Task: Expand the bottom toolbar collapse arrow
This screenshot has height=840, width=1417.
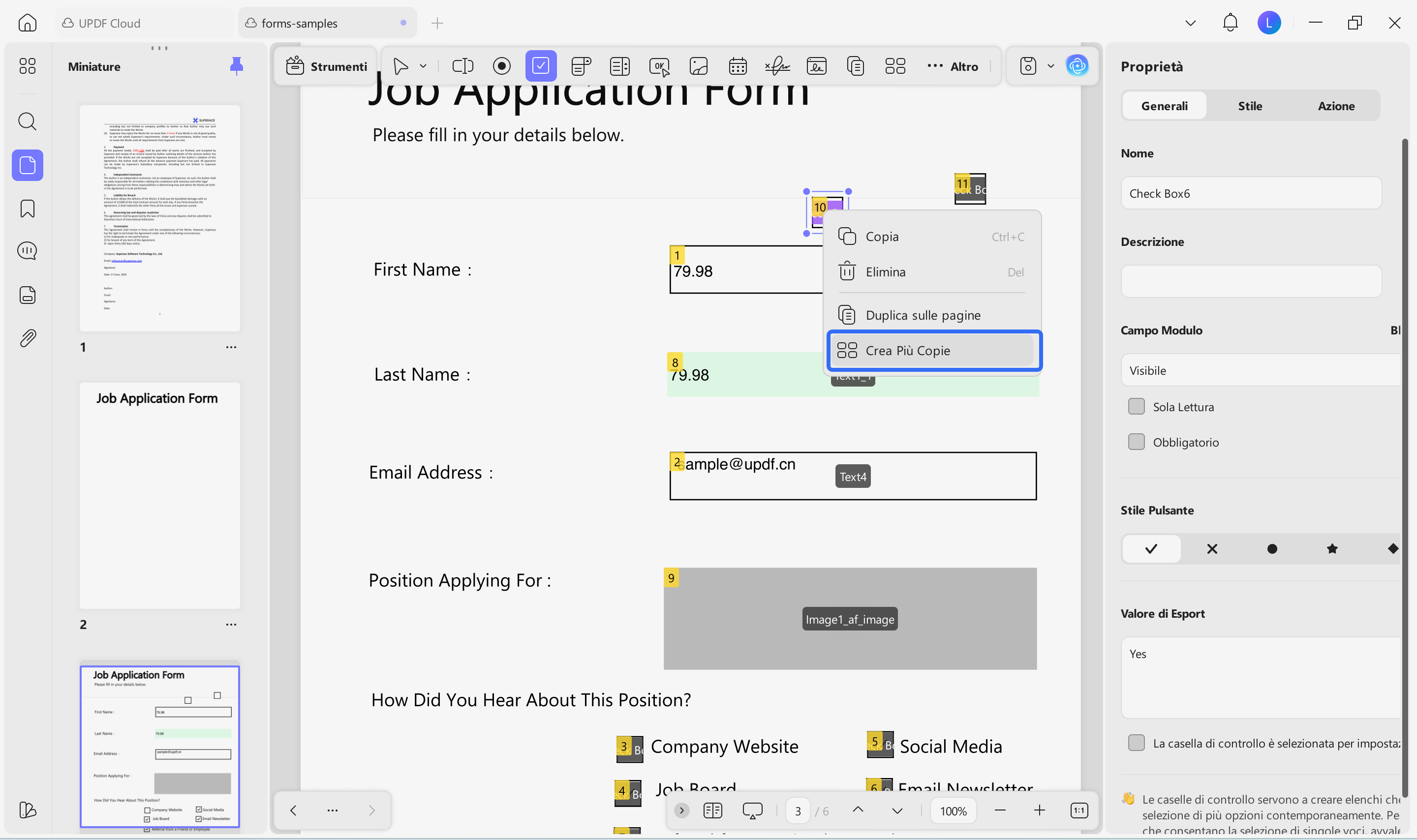Action: tap(681, 810)
